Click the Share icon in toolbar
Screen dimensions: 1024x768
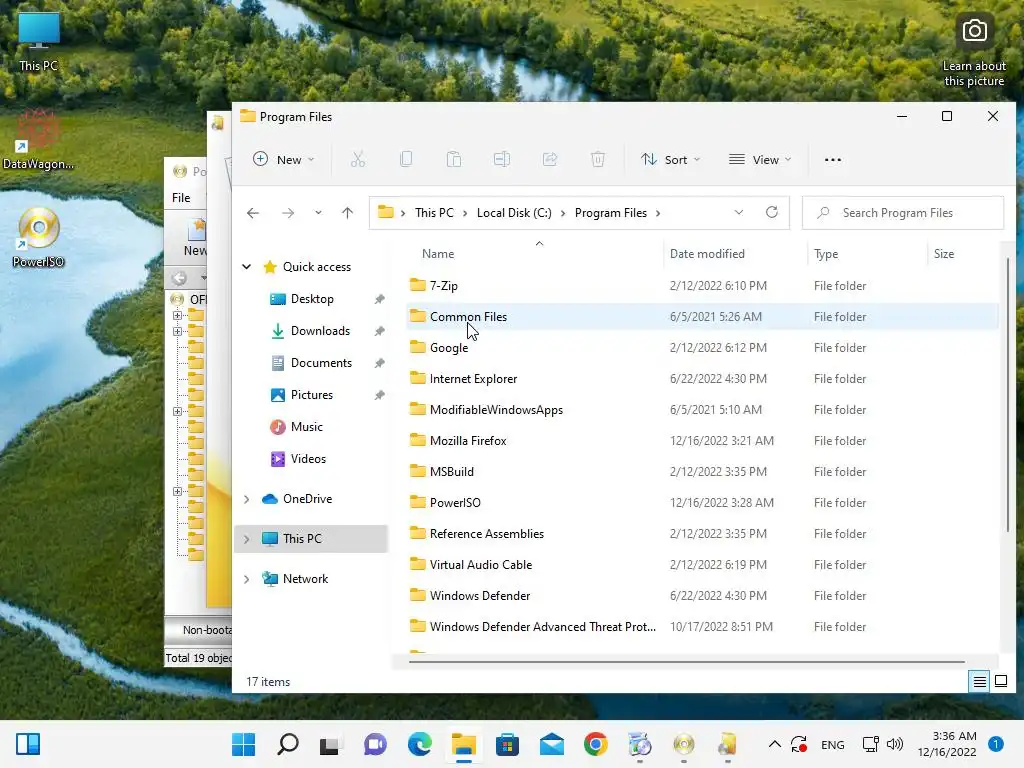550,159
